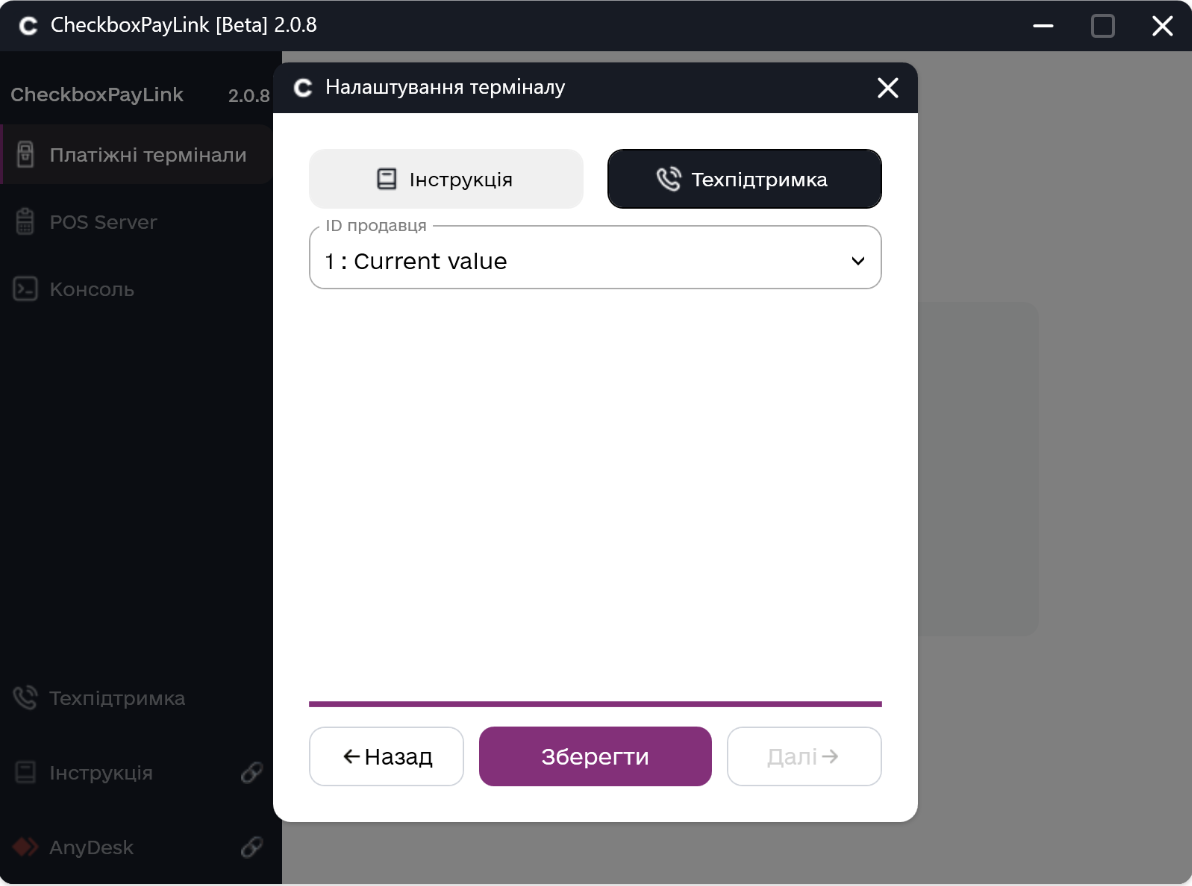Open the Інструкція button in dialog
This screenshot has height=886, width=1192.
(x=446, y=180)
